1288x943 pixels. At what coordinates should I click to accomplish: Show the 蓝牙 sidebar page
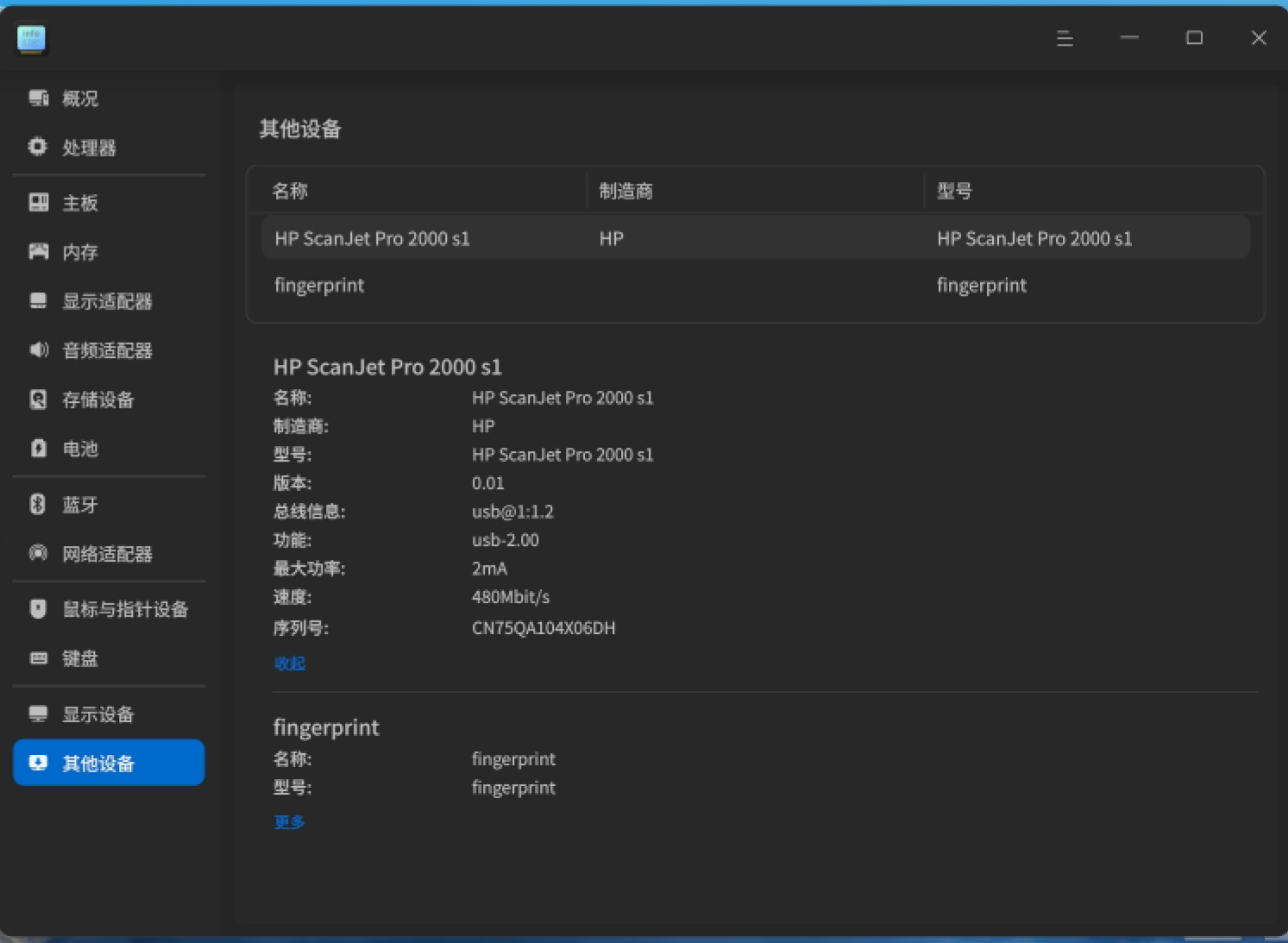[x=109, y=505]
